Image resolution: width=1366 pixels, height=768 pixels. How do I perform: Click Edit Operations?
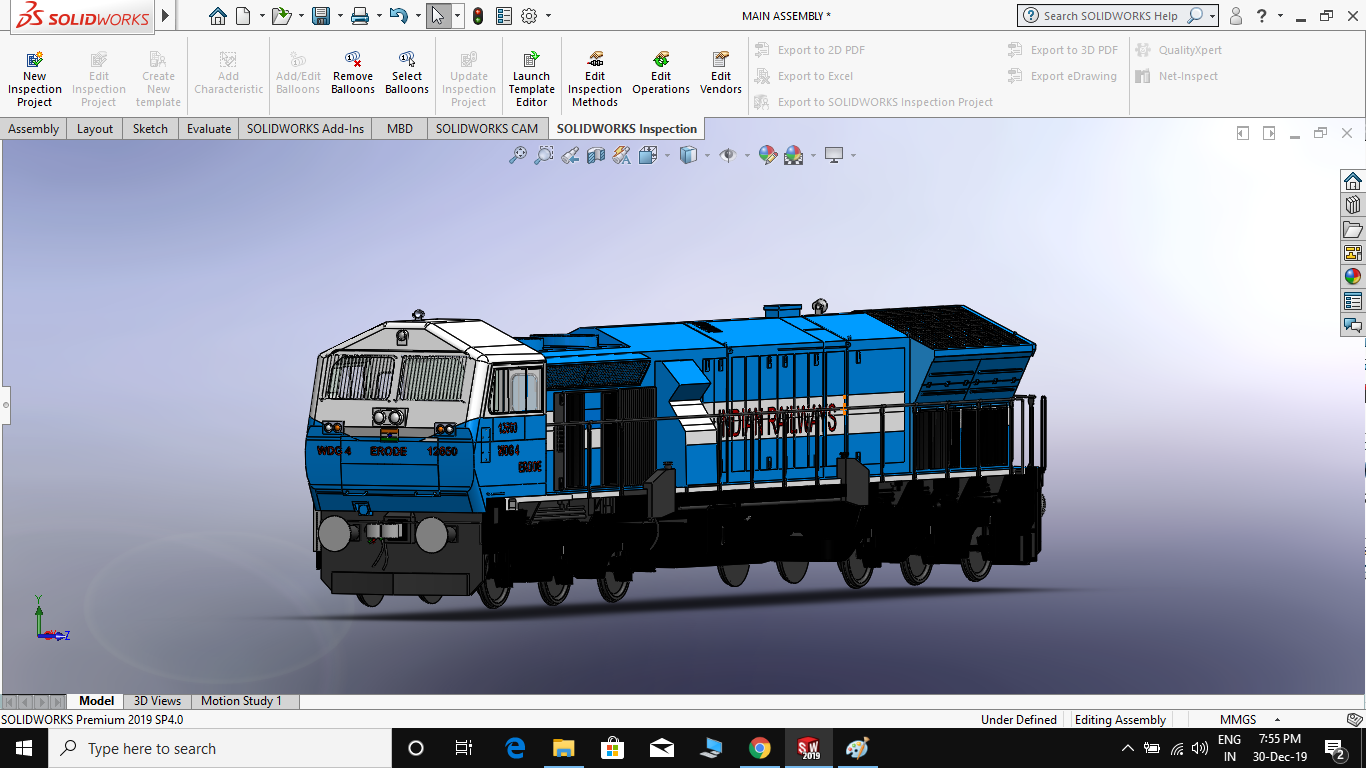click(661, 74)
